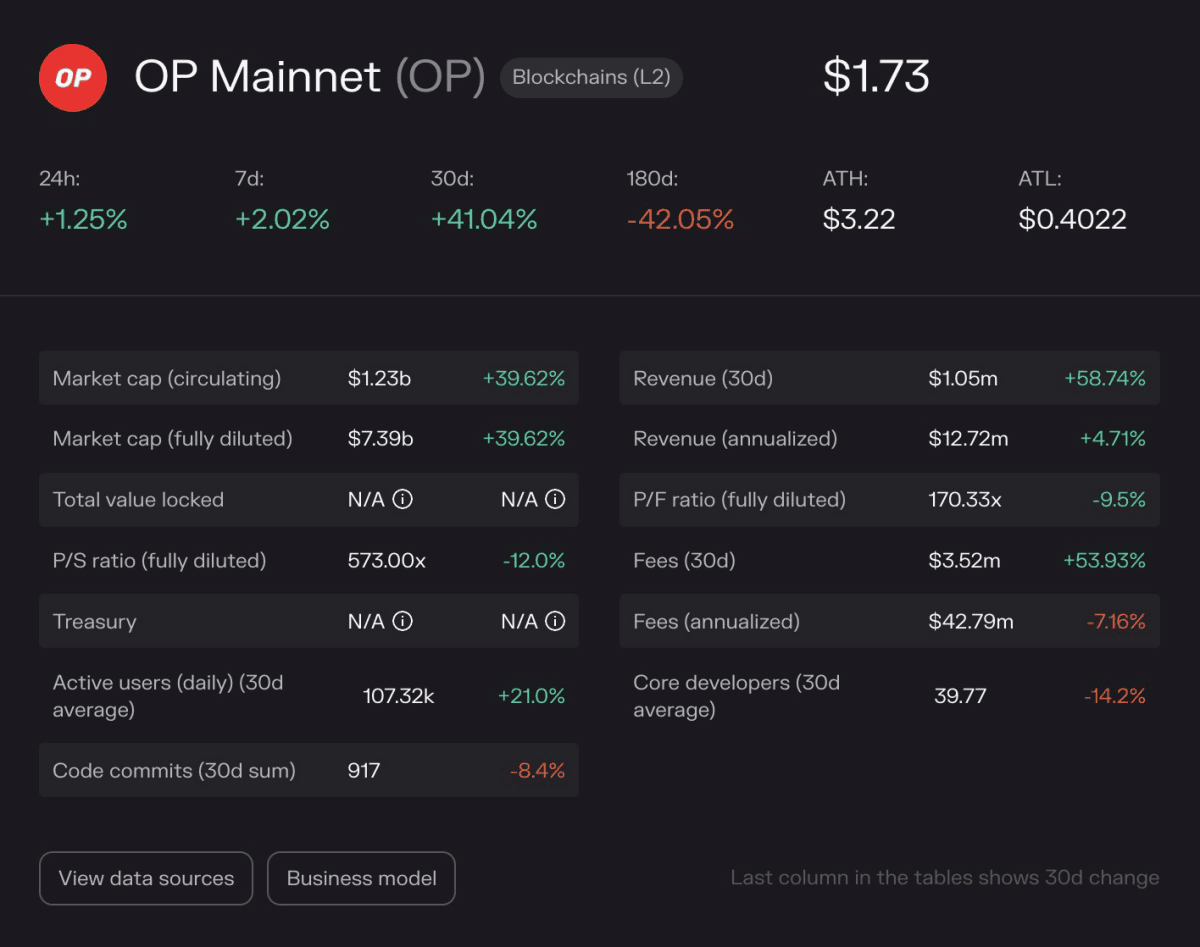Select the OP Mainnet (OP) title

click(310, 77)
